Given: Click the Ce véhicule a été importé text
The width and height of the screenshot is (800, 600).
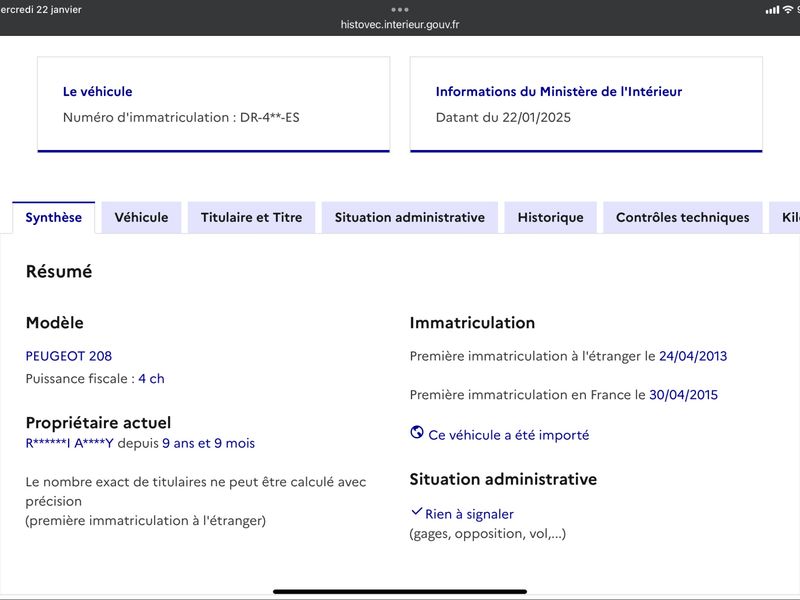Looking at the screenshot, I should (x=509, y=435).
